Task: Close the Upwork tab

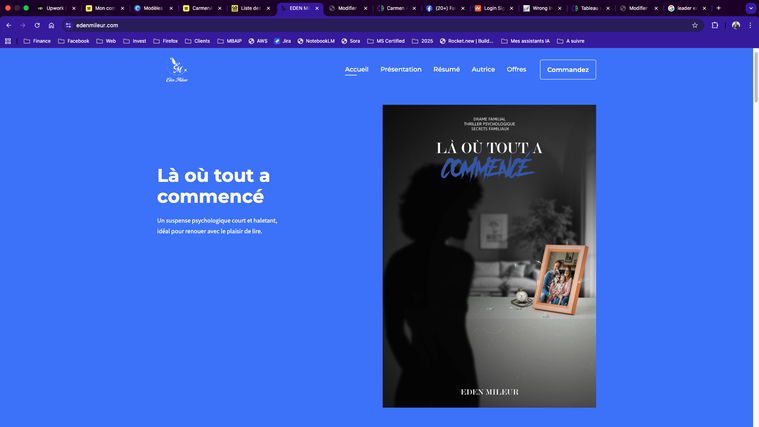Action: tap(74, 8)
